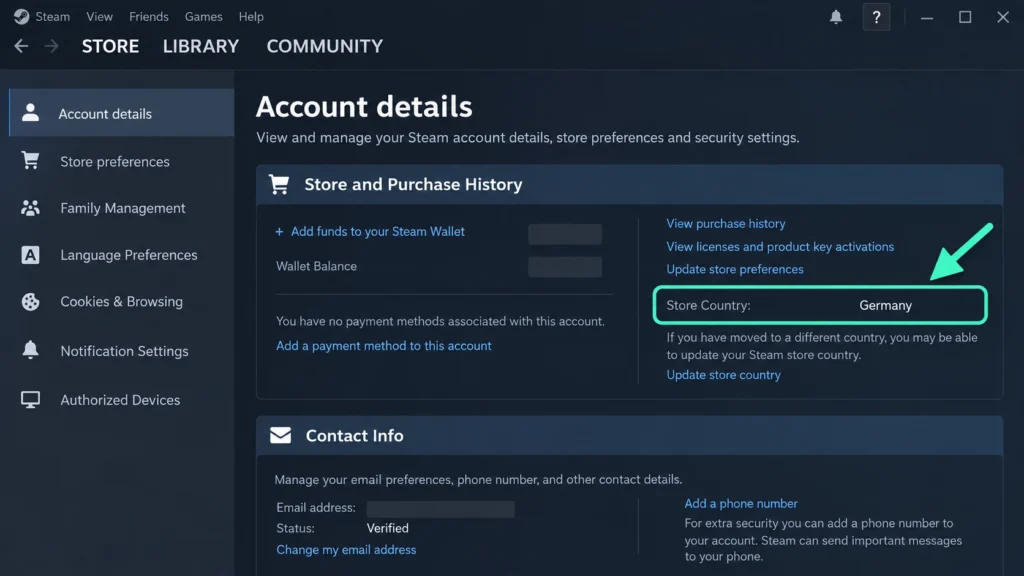Image resolution: width=1024 pixels, height=576 pixels.
Task: Open Notification Settings in sidebar
Action: coord(122,351)
